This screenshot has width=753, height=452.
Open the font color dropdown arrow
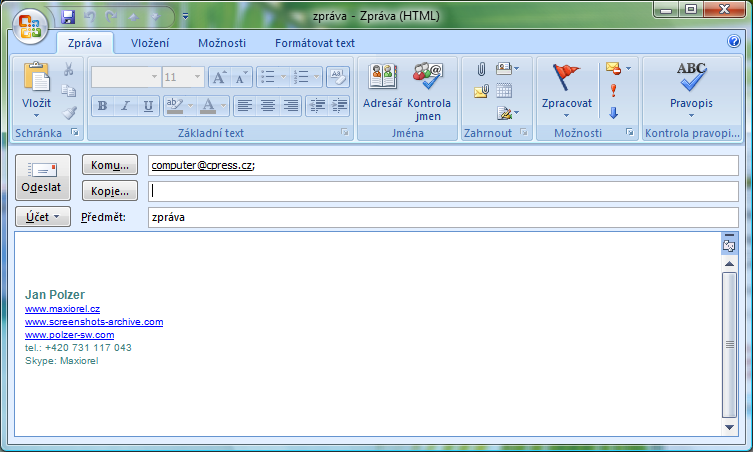tap(224, 106)
